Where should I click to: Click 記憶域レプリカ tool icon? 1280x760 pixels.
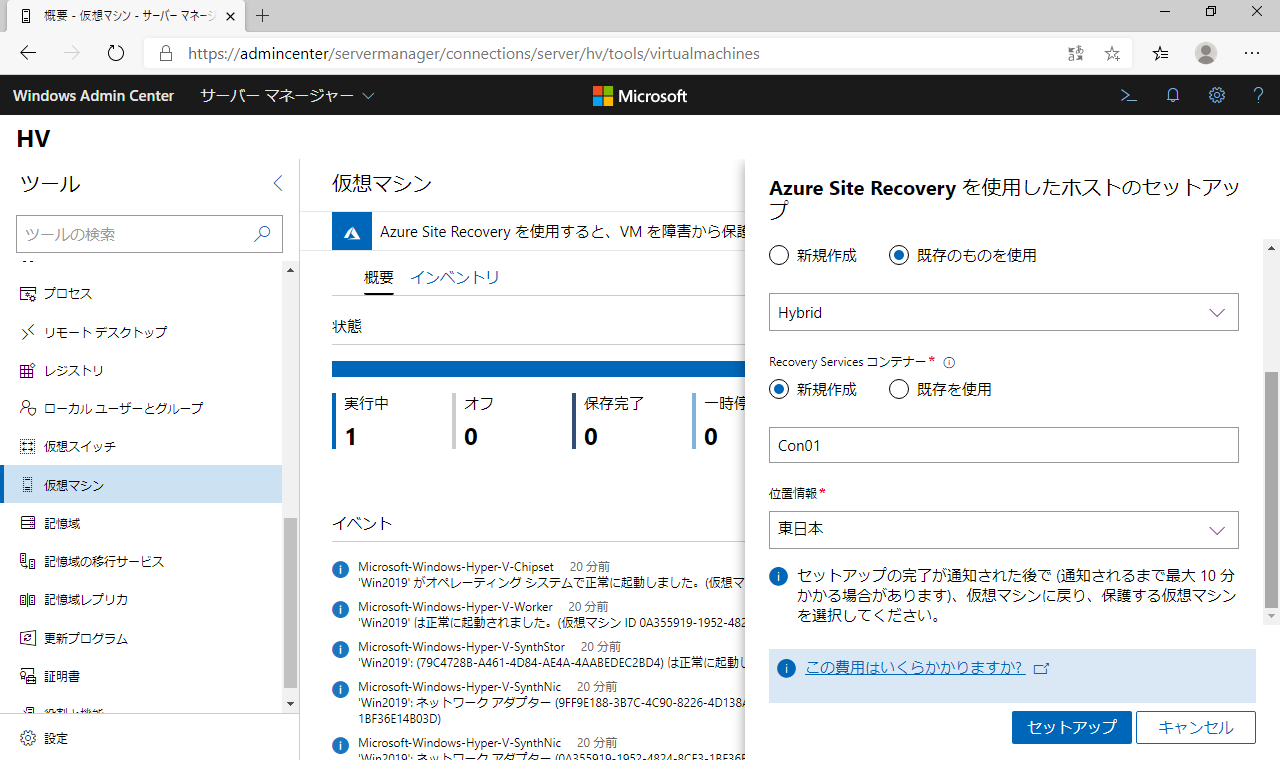28,600
